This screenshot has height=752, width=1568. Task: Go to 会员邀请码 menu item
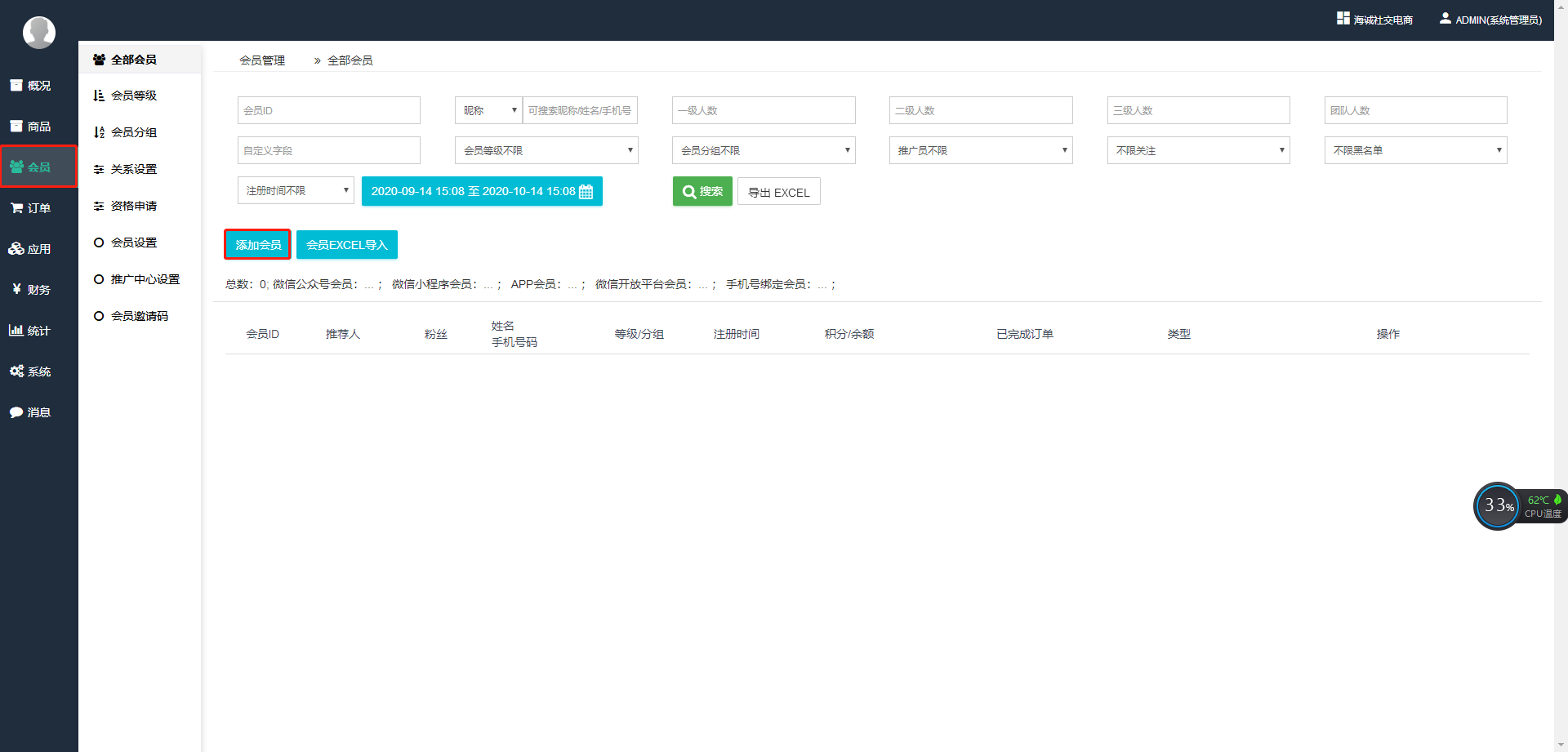tap(140, 316)
